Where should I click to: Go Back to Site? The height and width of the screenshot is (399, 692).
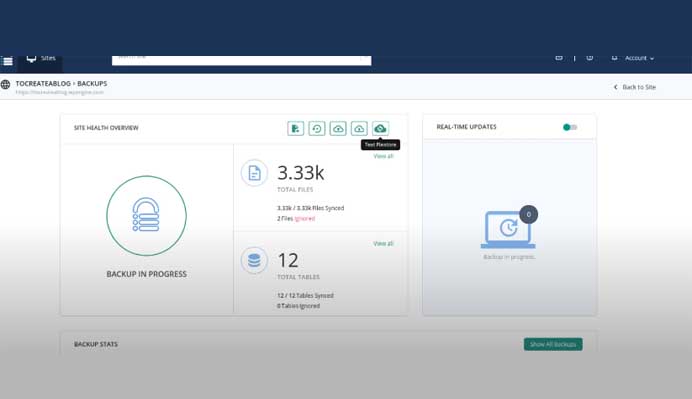coord(635,87)
